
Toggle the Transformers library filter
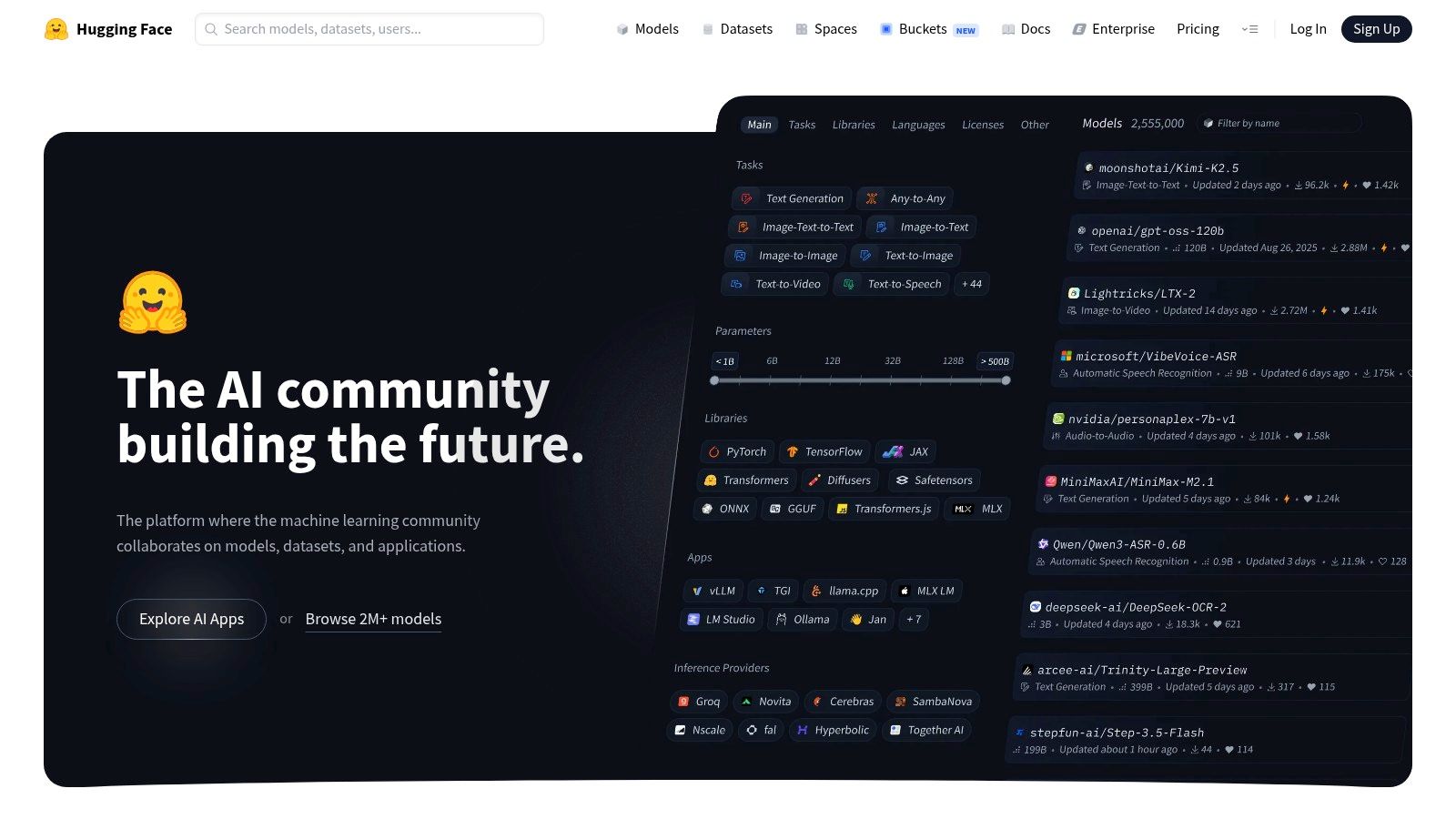click(x=747, y=480)
